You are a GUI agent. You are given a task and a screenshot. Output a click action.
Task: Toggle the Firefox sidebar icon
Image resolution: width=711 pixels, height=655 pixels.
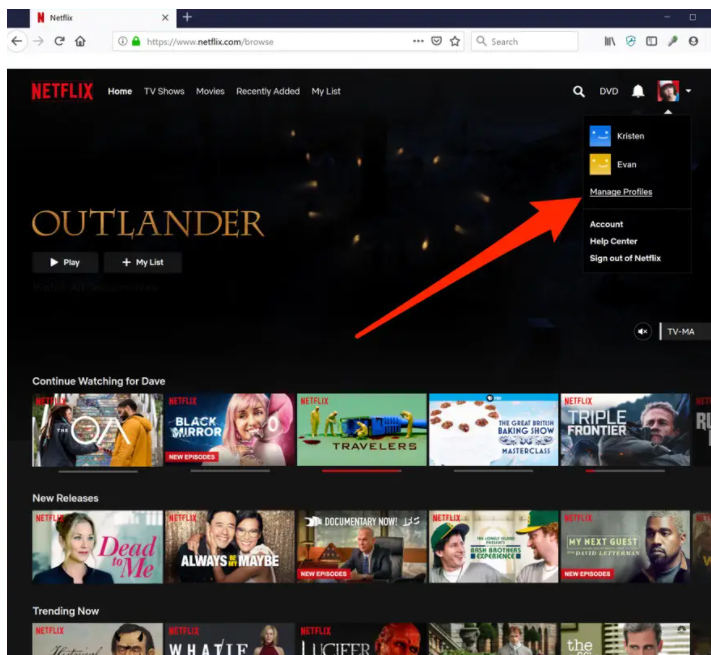652,41
